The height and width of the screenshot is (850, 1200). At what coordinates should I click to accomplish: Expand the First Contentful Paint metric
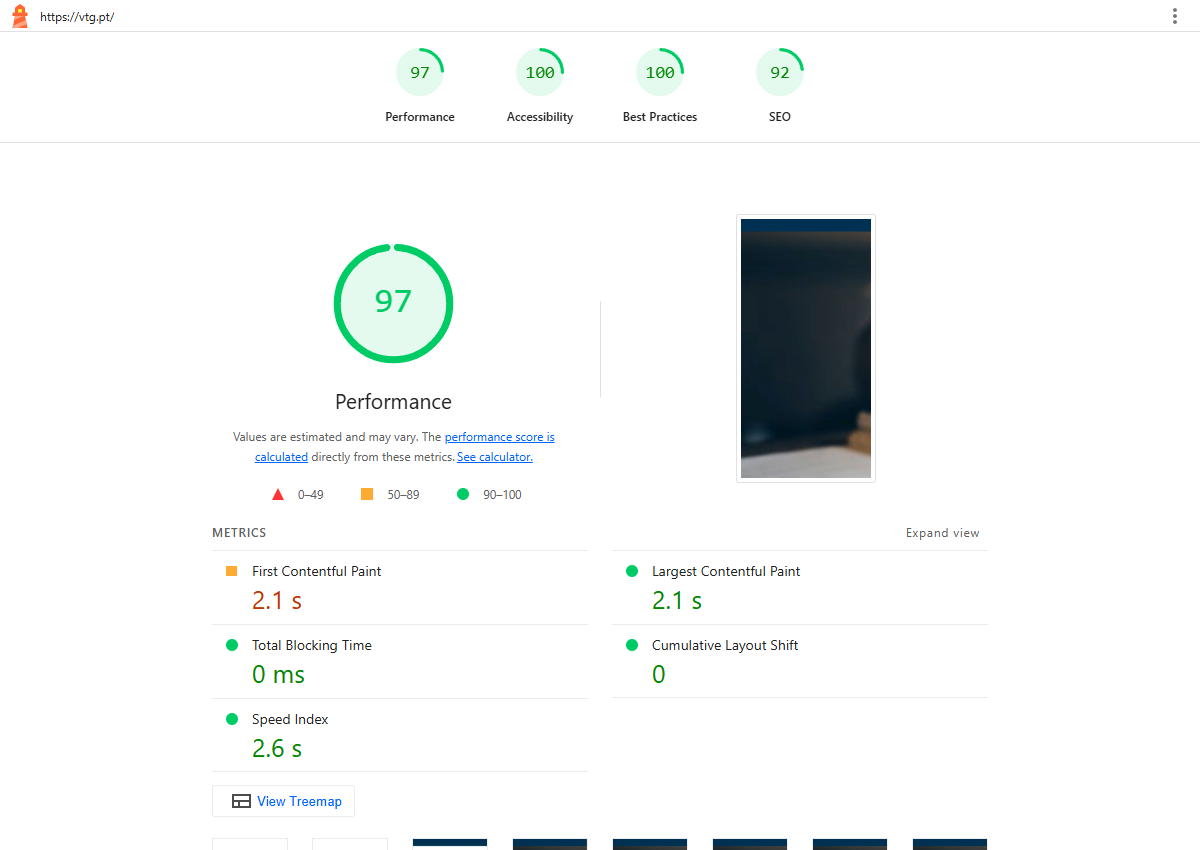[400, 588]
